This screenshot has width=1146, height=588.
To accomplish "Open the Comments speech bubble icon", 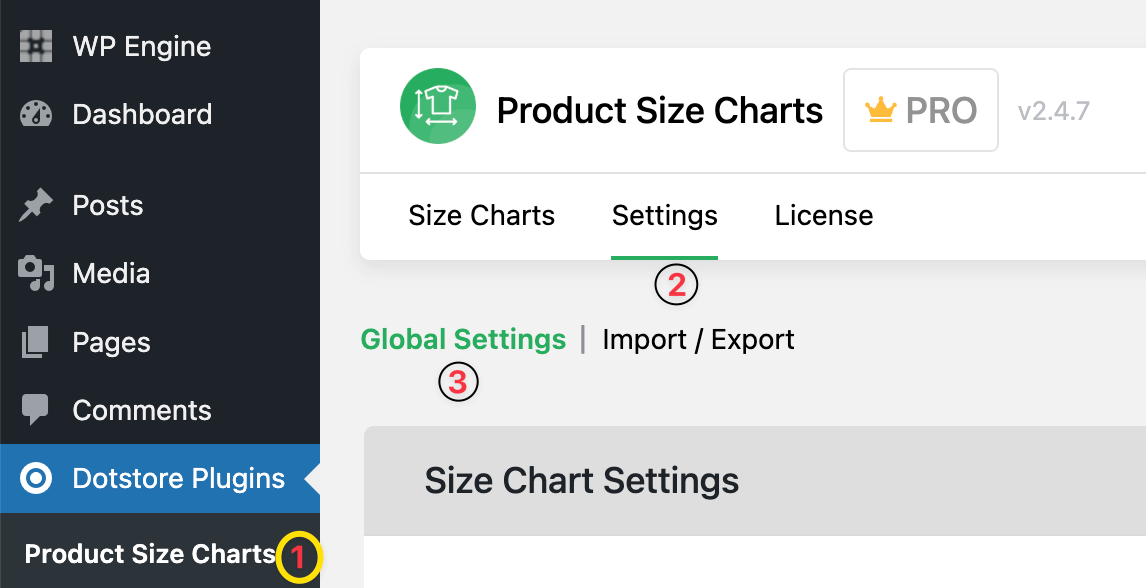I will 36,410.
